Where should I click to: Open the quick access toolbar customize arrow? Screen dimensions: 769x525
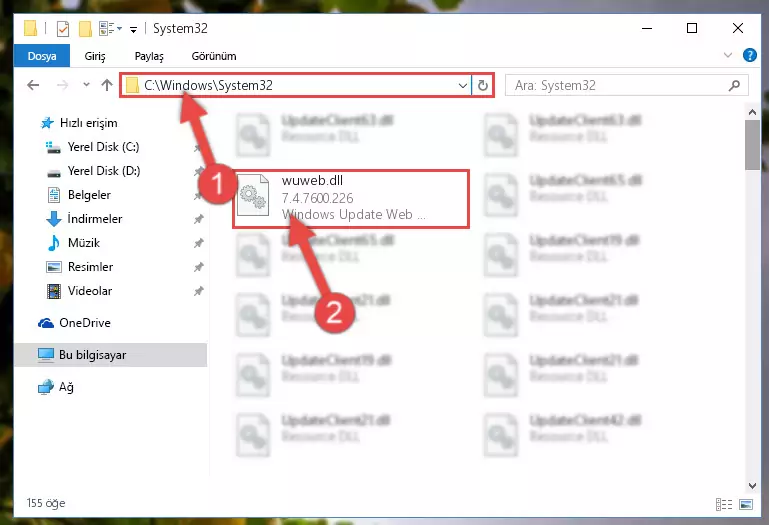click(x=133, y=30)
